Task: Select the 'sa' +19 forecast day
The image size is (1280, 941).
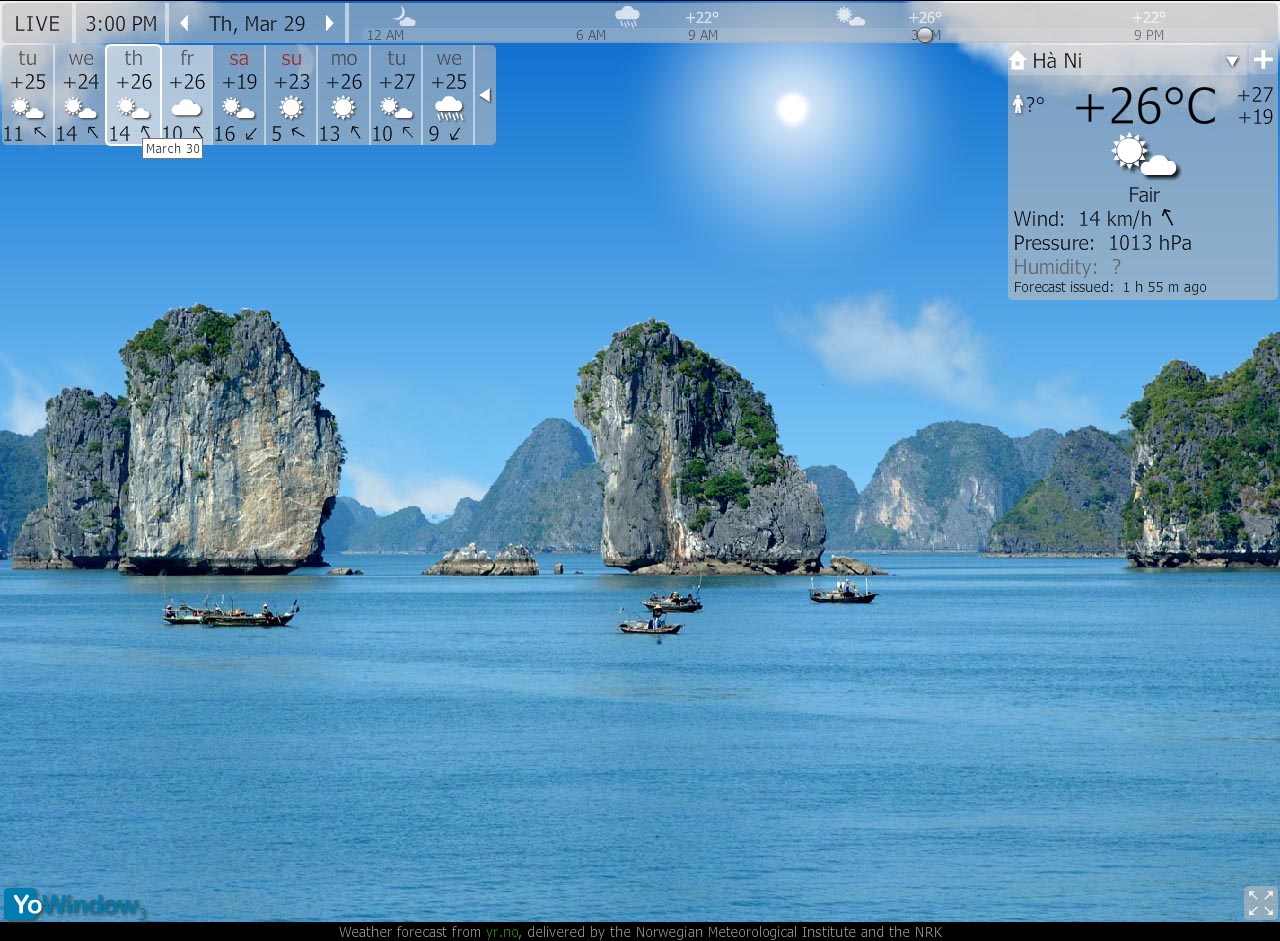Action: click(239, 95)
